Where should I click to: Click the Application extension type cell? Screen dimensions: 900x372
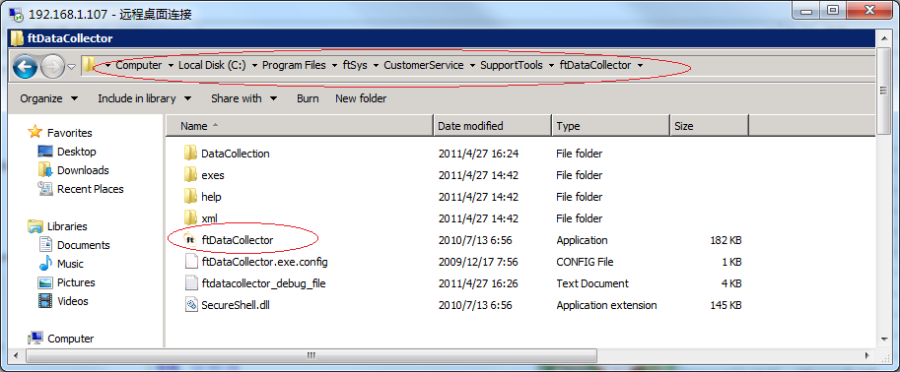[607, 305]
